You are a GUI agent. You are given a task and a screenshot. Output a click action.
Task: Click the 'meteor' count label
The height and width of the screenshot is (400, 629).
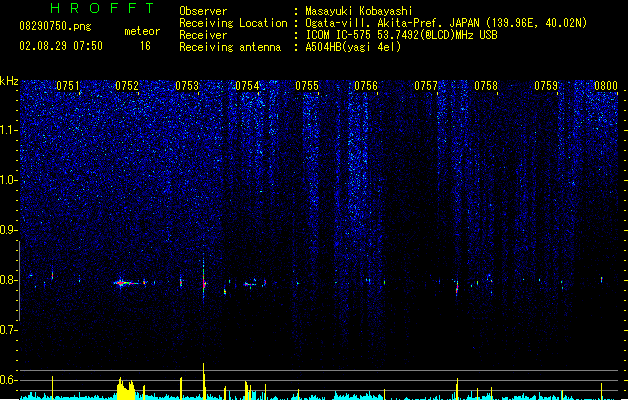pyautogui.click(x=142, y=31)
